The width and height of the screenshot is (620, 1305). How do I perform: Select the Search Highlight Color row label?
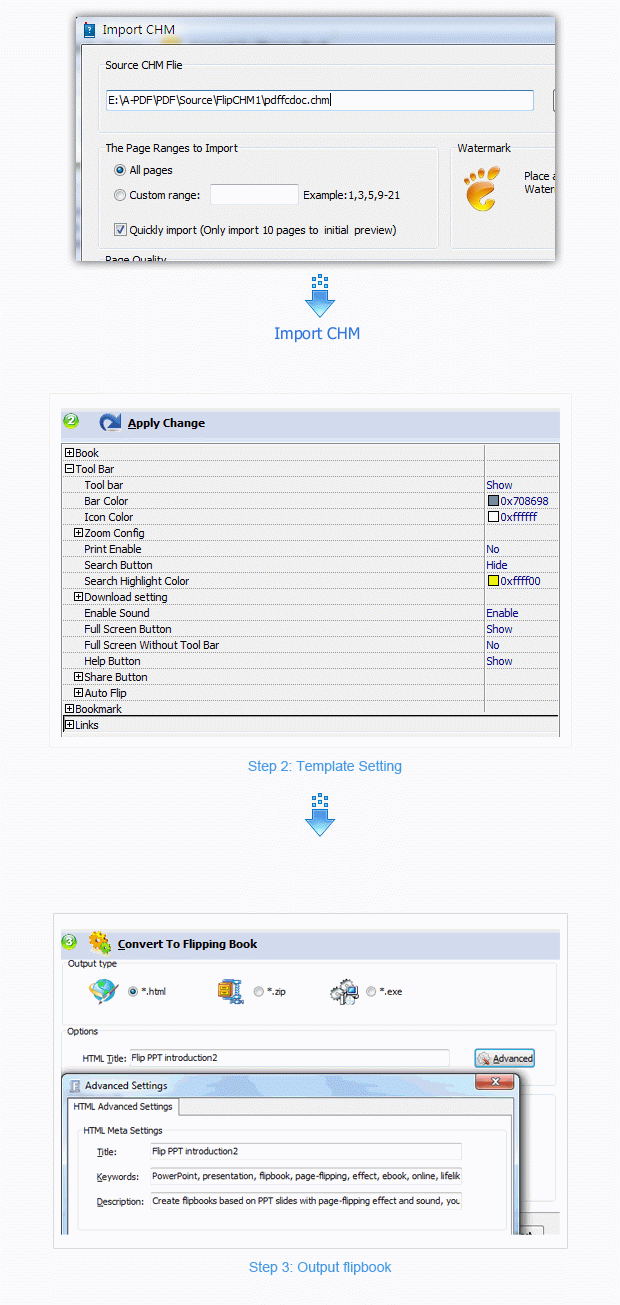click(136, 581)
